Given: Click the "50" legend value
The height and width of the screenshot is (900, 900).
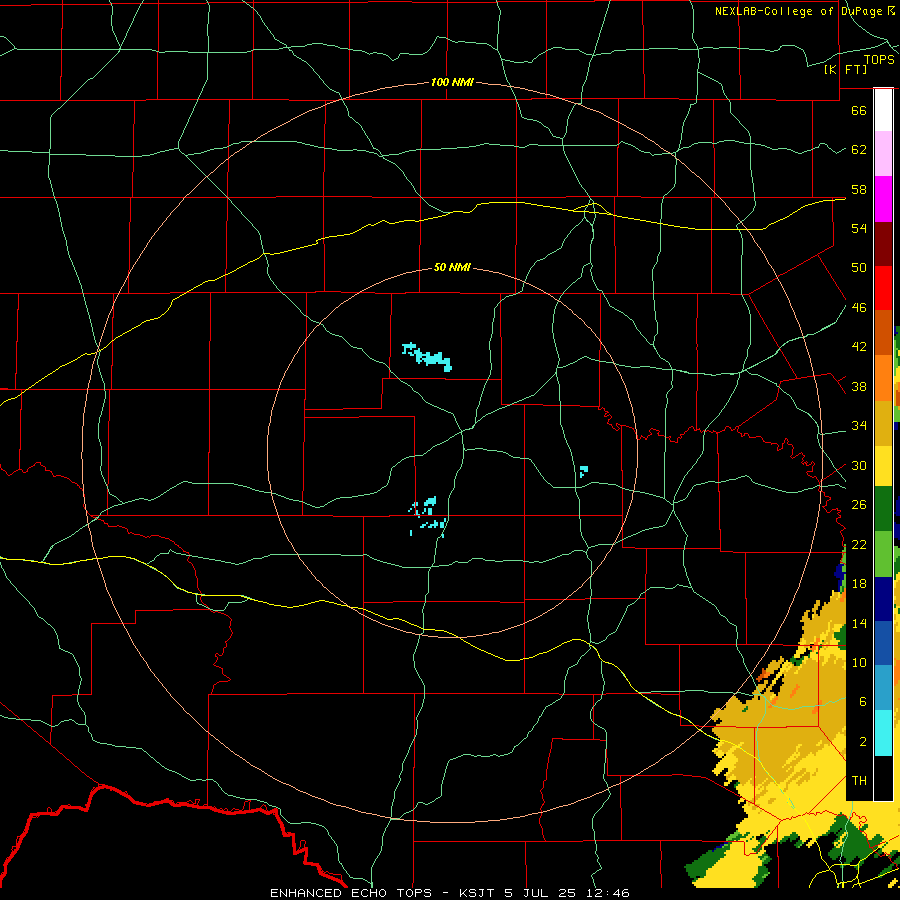Looking at the screenshot, I should [859, 268].
